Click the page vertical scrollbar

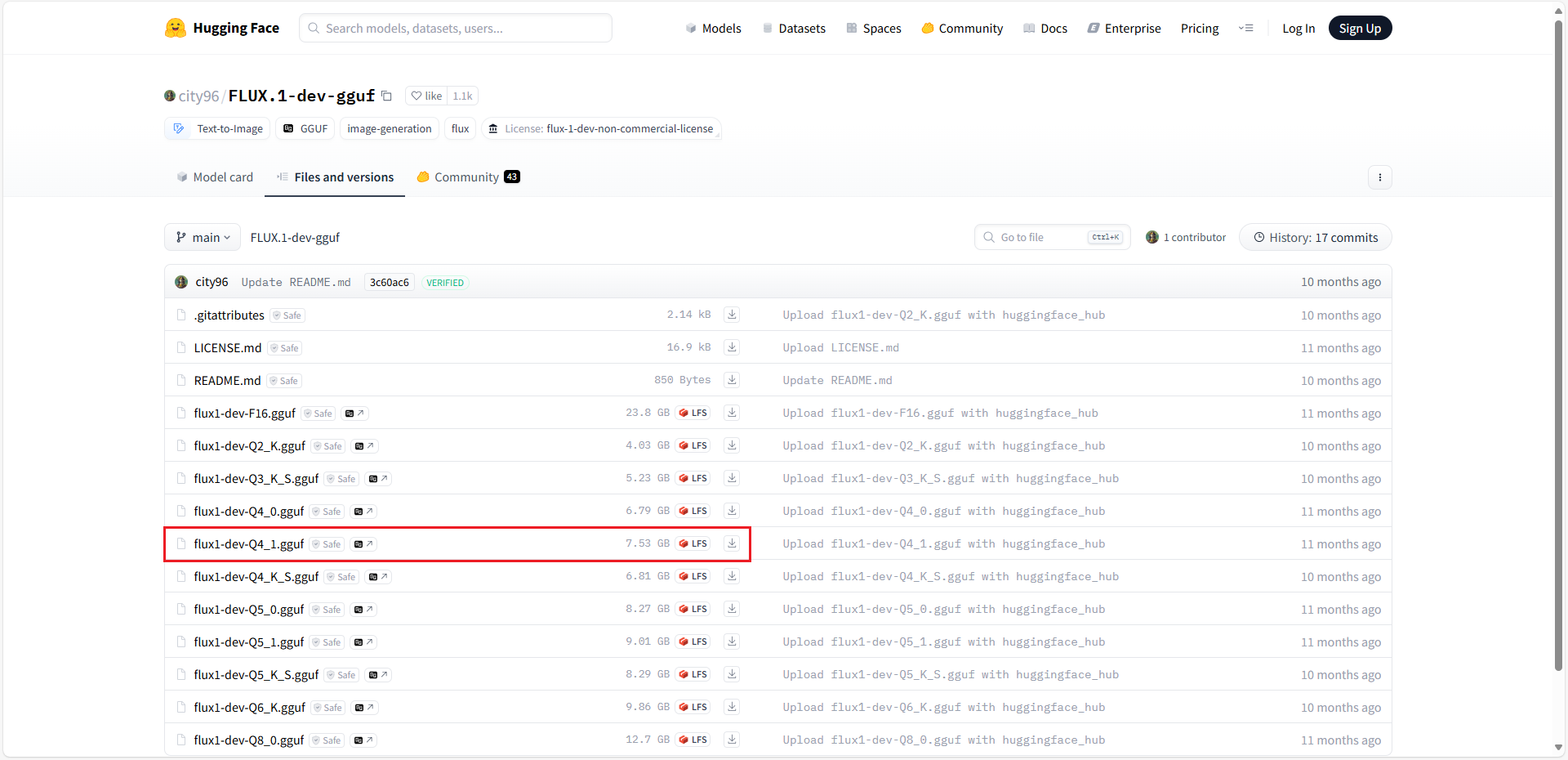click(1558, 327)
